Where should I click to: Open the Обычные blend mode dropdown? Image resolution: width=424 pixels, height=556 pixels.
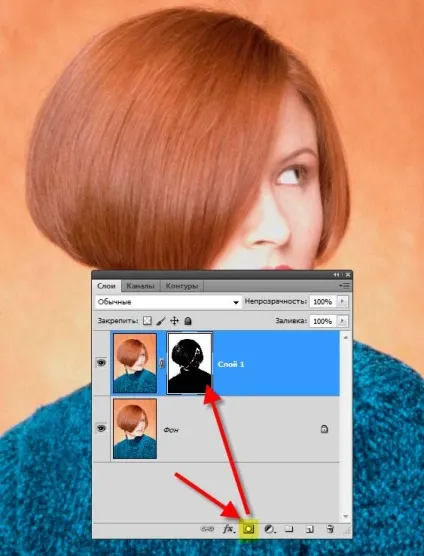(168, 302)
